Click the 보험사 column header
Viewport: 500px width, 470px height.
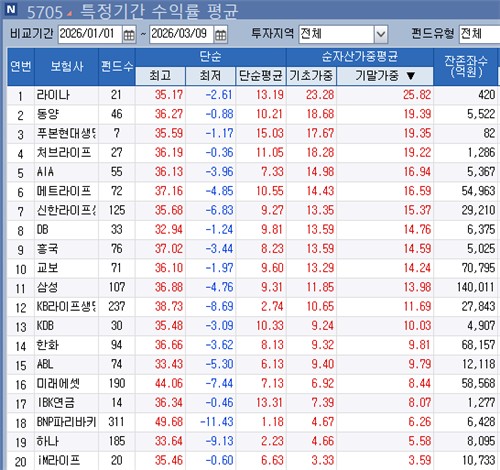tap(67, 67)
